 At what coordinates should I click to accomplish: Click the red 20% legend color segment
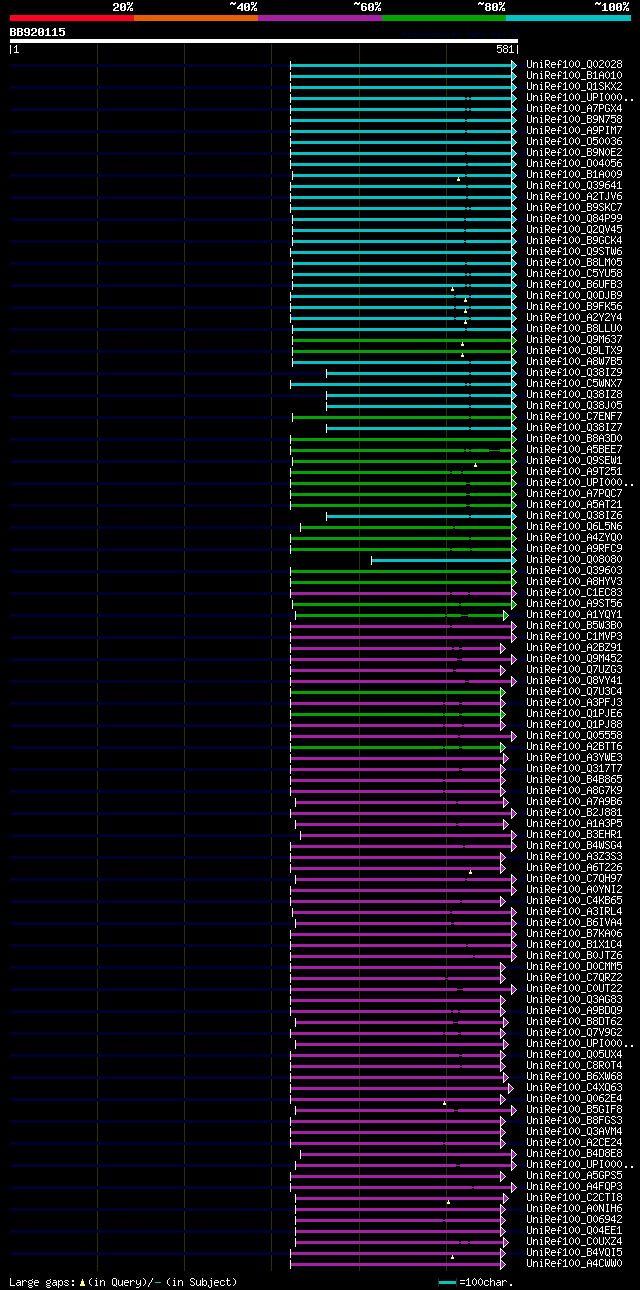pos(72,18)
